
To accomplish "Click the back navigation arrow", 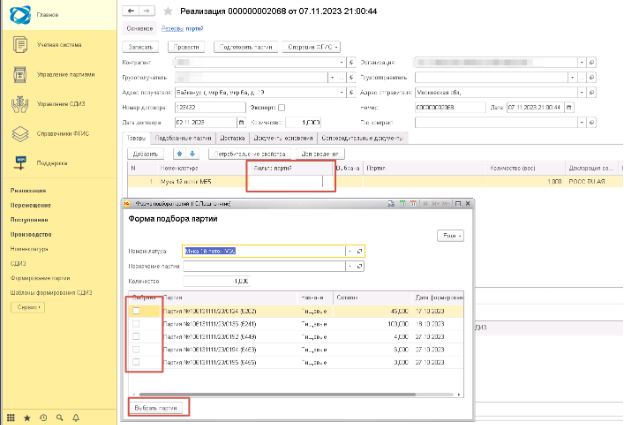I will (130, 10).
